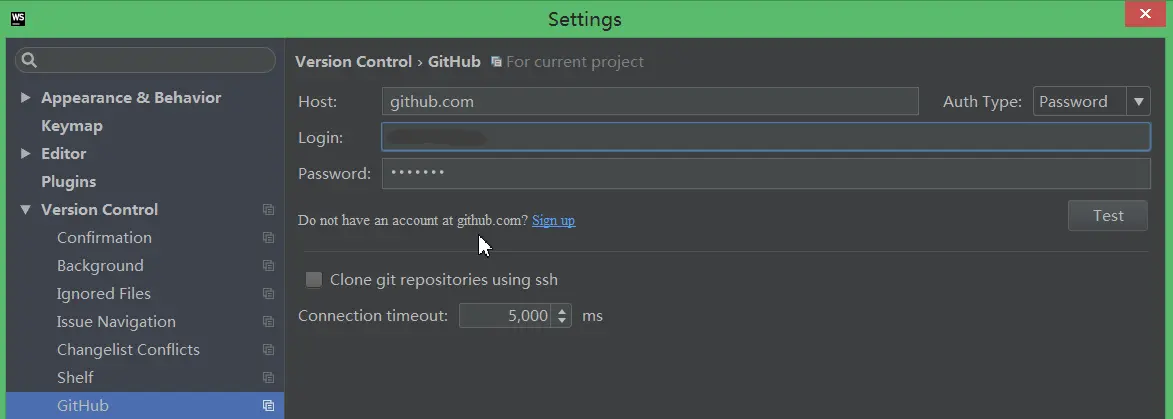Follow the Sign up link
The height and width of the screenshot is (419, 1173).
tap(553, 220)
